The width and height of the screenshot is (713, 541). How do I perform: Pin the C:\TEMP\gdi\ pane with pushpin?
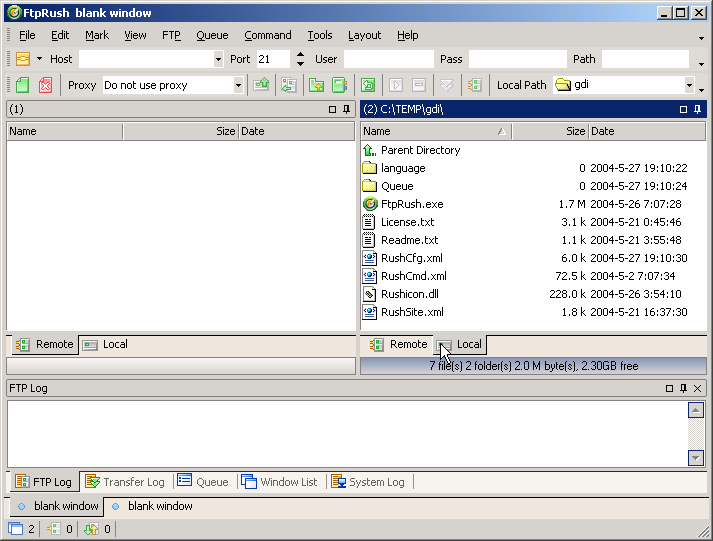697,109
